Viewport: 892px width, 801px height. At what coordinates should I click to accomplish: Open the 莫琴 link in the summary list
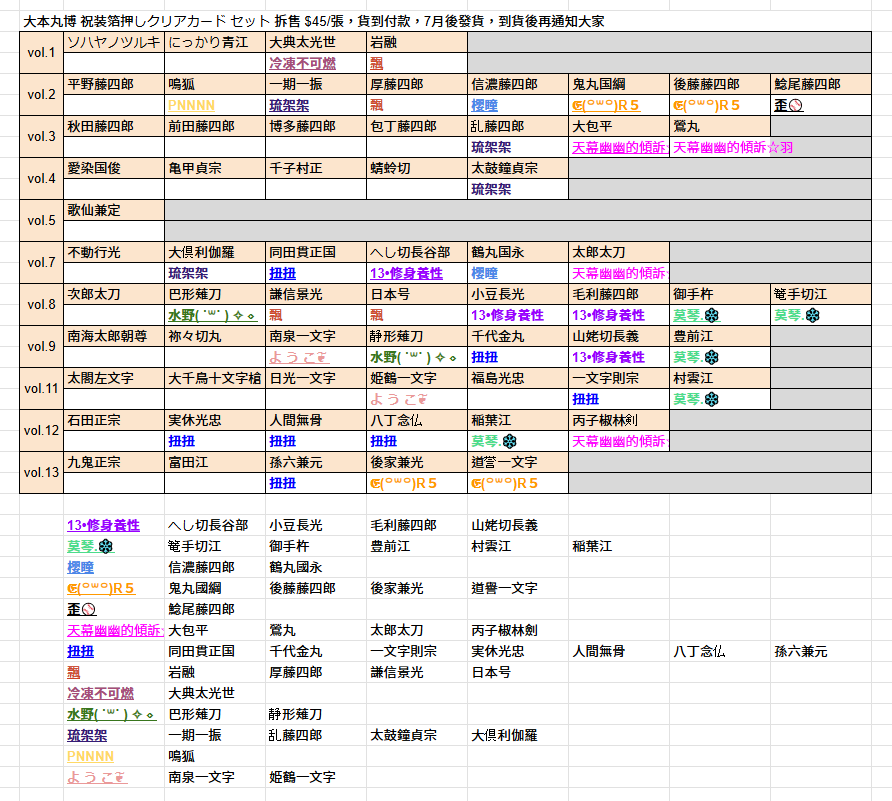point(90,547)
